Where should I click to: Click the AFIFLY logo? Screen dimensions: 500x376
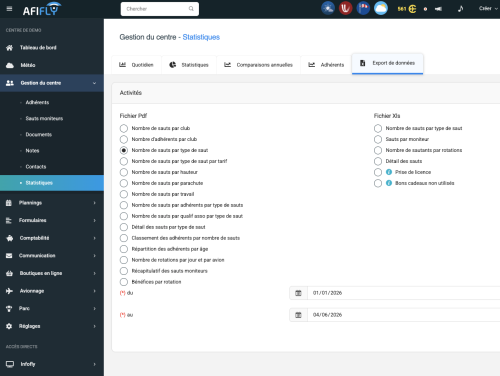point(42,9)
